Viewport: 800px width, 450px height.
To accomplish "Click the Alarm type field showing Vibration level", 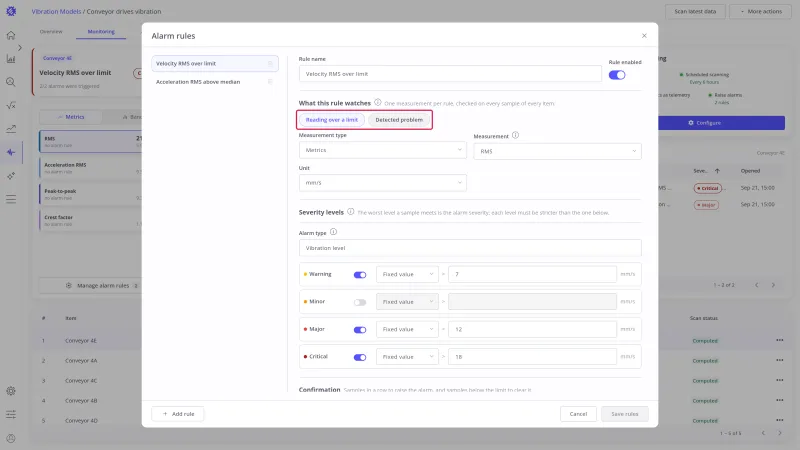I will [x=470, y=248].
